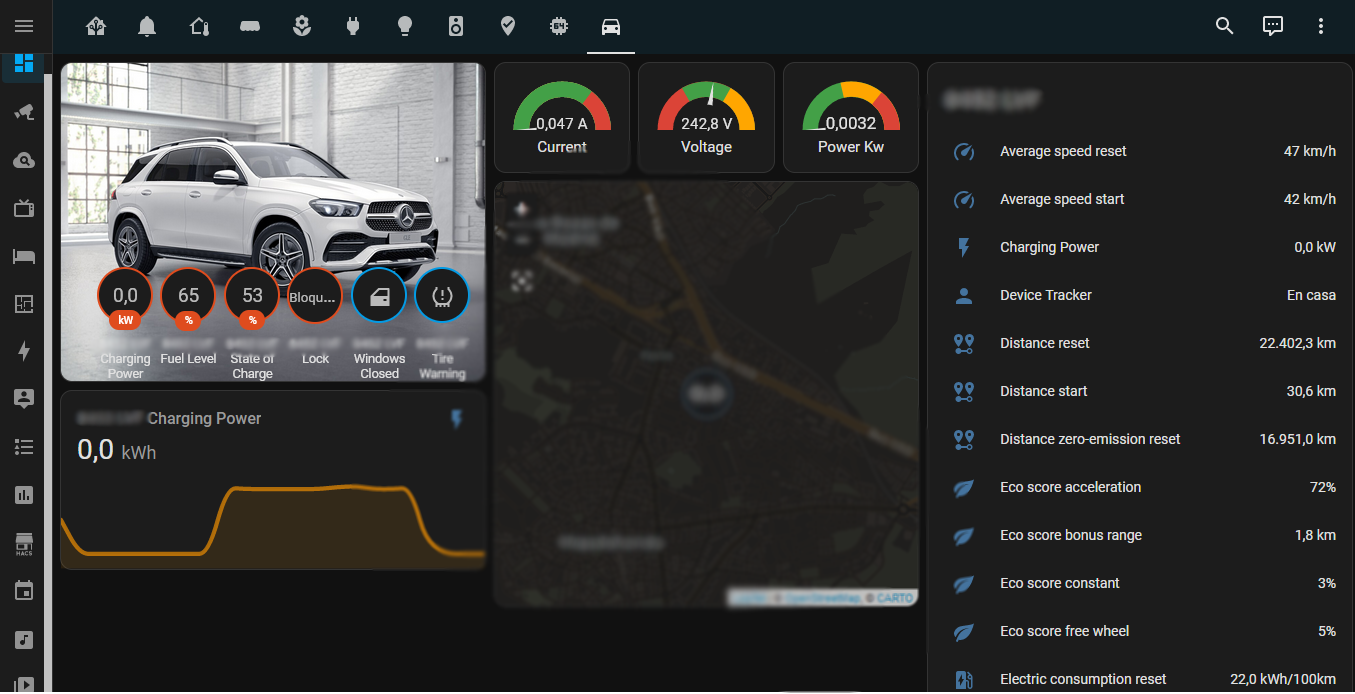Open the light bulb view tab
This screenshot has height=694, width=1355.
[404, 26]
